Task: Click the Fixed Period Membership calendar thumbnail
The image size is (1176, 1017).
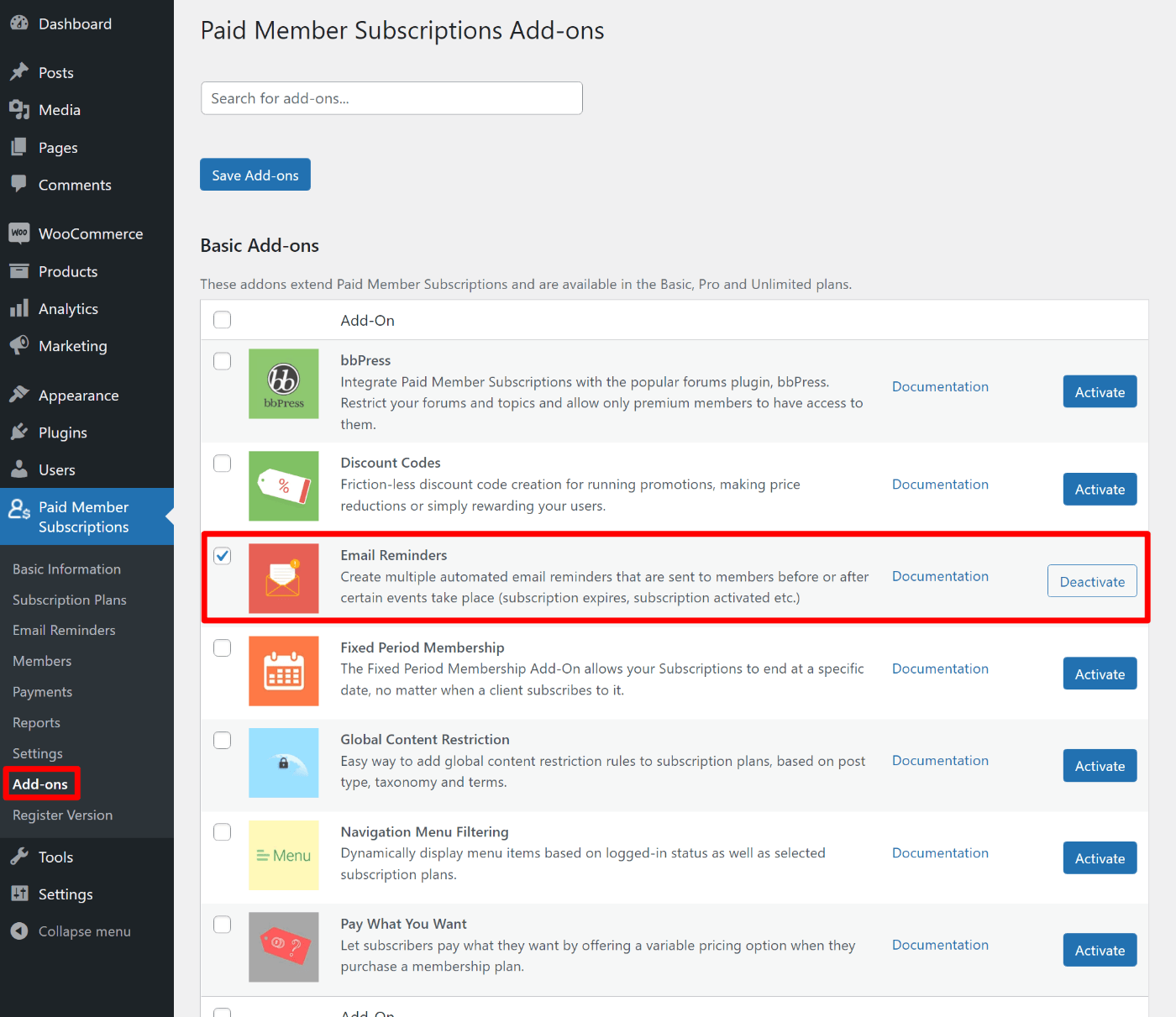Action: point(284,671)
